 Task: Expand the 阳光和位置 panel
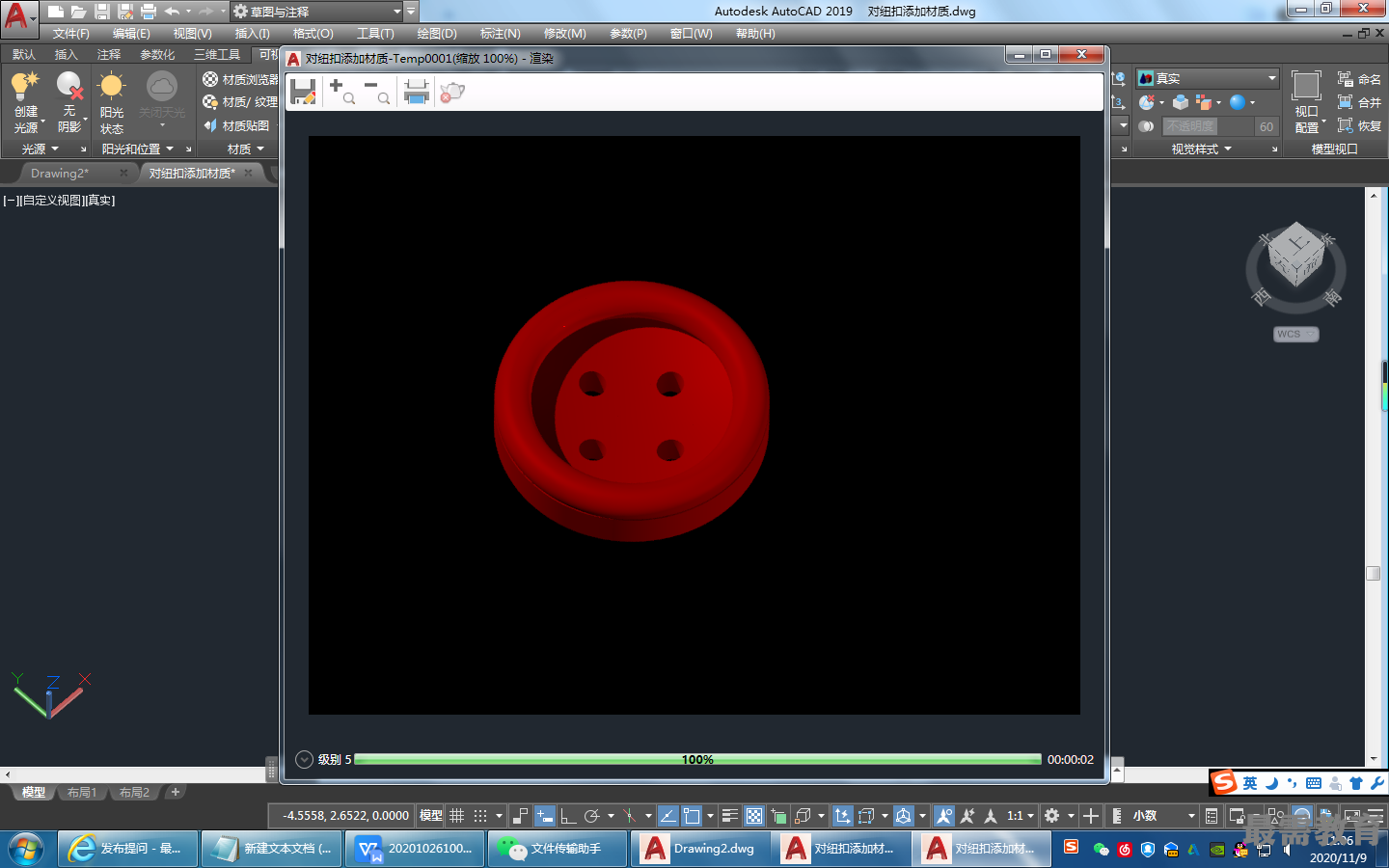tap(138, 149)
